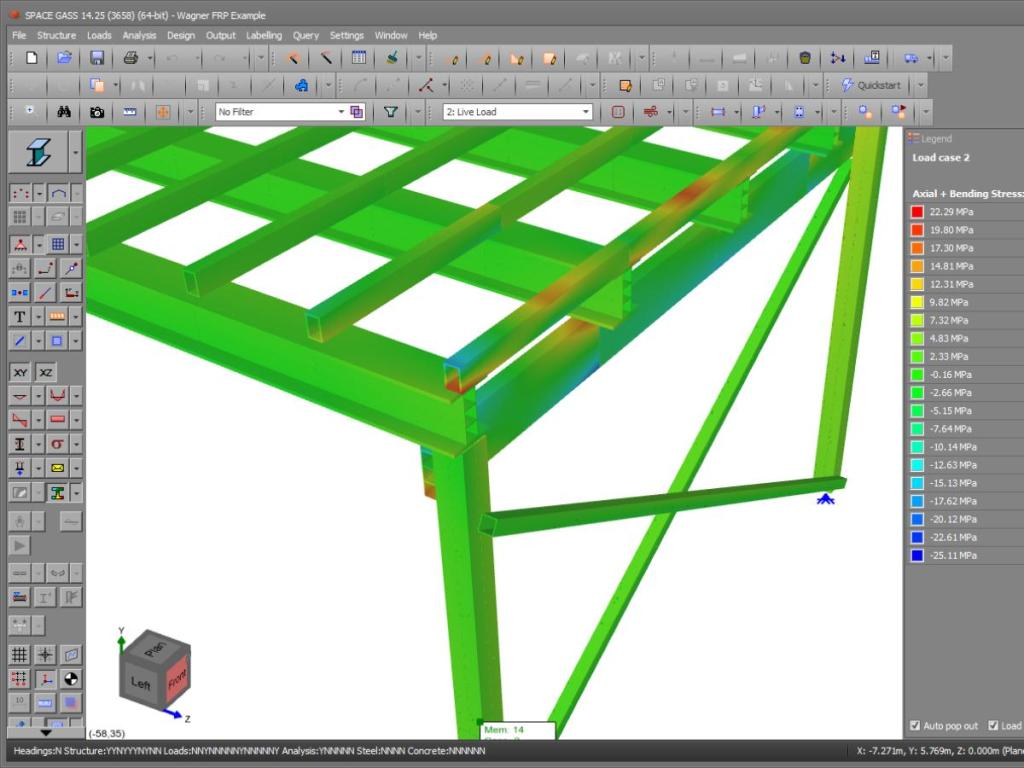This screenshot has width=1024, height=768.
Task: Create a new file with the blank page icon
Action: click(x=31, y=58)
